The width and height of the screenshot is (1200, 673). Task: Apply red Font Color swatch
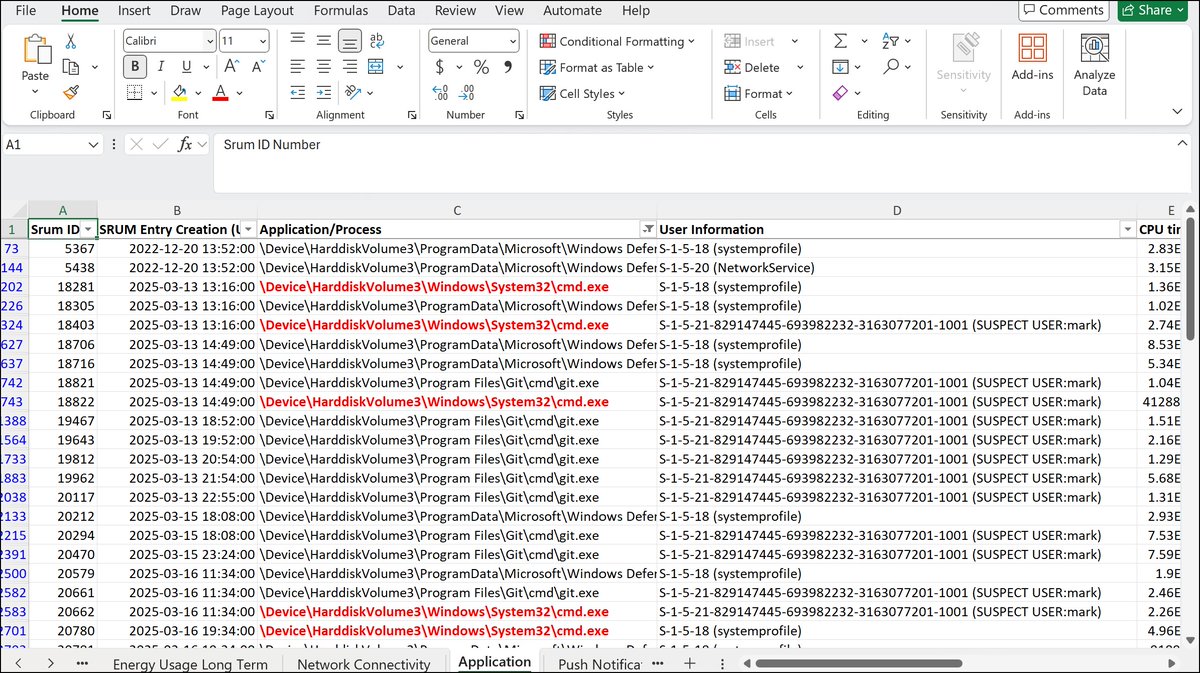point(221,93)
